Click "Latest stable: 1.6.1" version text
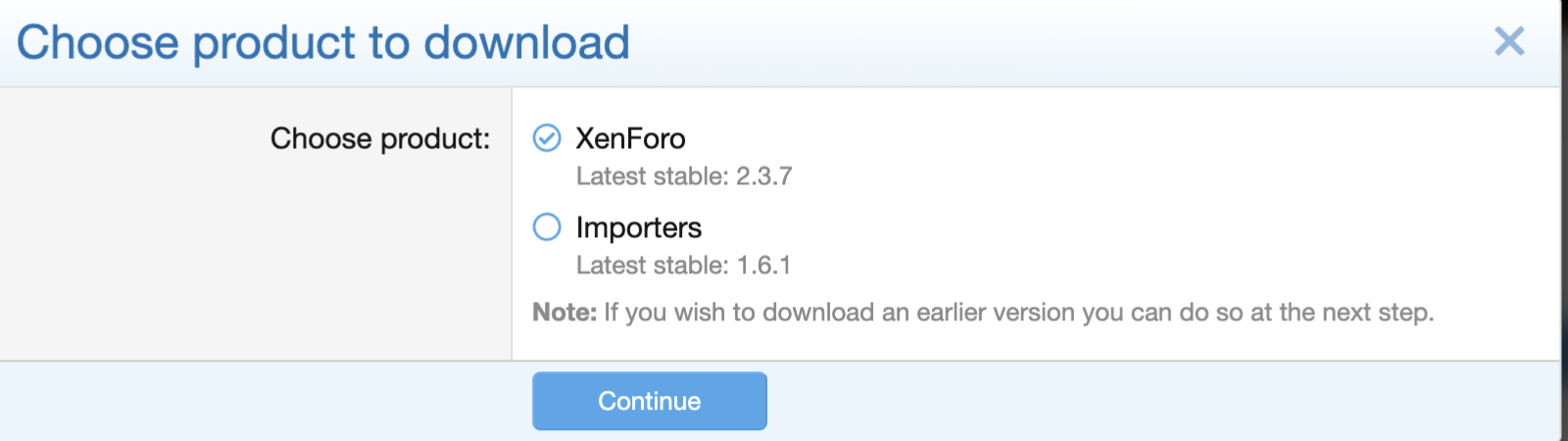1568x441 pixels. click(x=683, y=266)
